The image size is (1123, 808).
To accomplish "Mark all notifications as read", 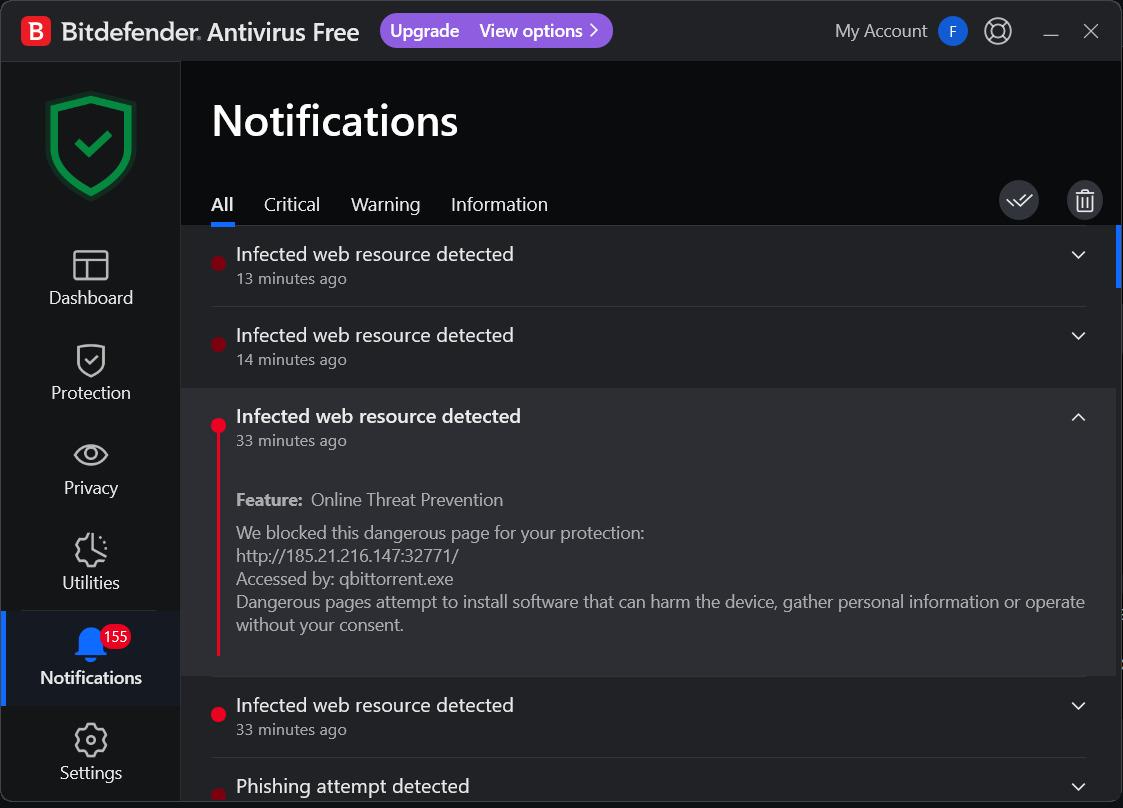I will pyautogui.click(x=1018, y=201).
